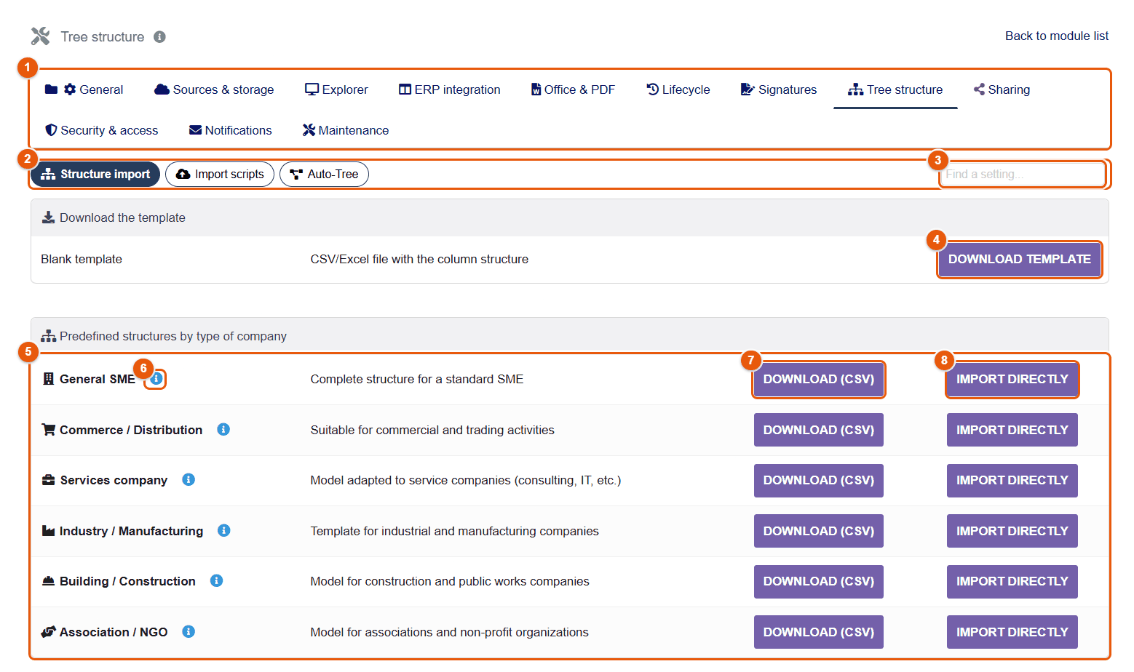Image resolution: width=1134 pixels, height=672 pixels.
Task: Switch to the Maintenance tab
Action: (346, 130)
